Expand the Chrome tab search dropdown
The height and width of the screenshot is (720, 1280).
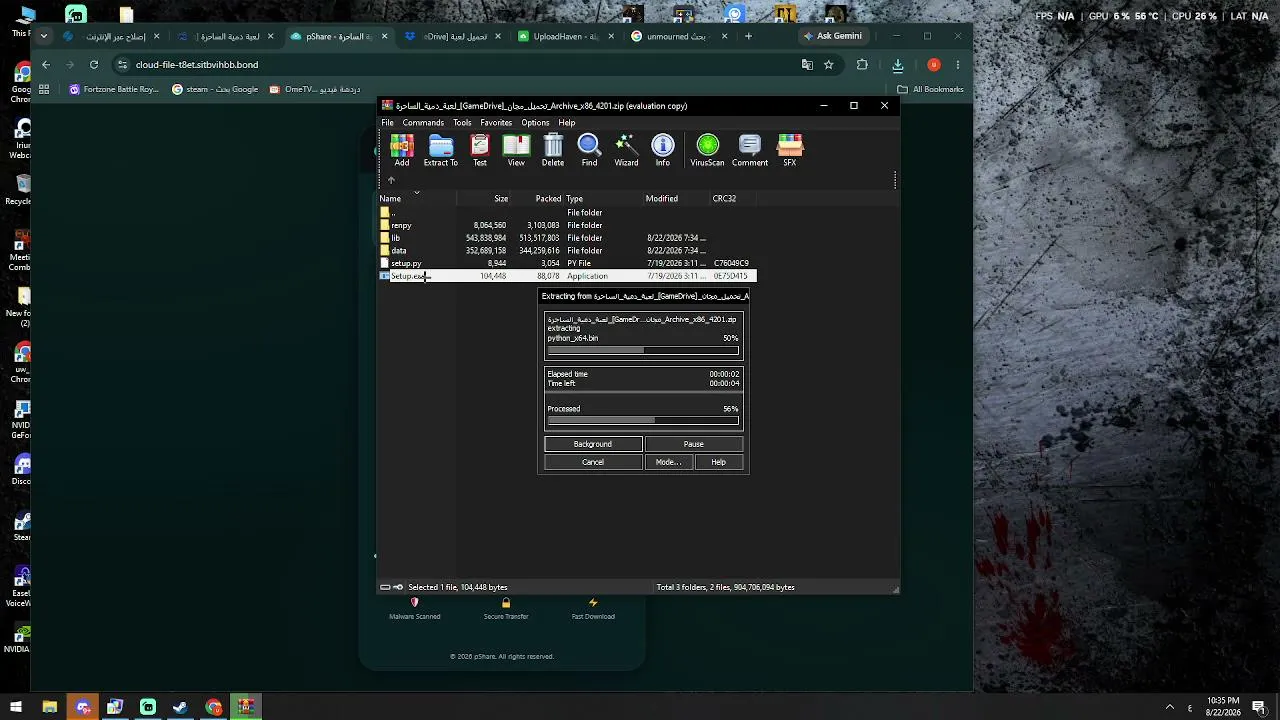click(x=44, y=36)
